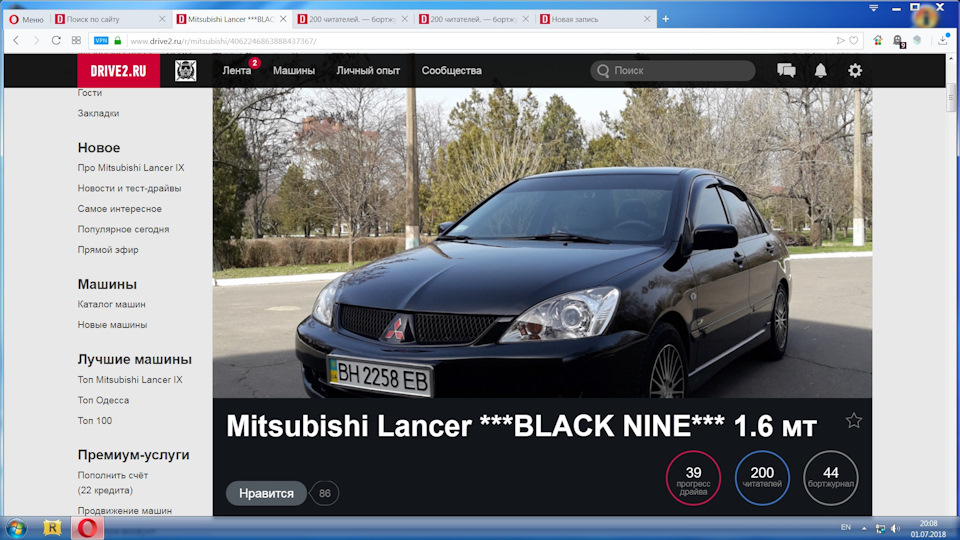Go forward with the browser forward arrow
This screenshot has width=960, height=540.
pos(36,40)
